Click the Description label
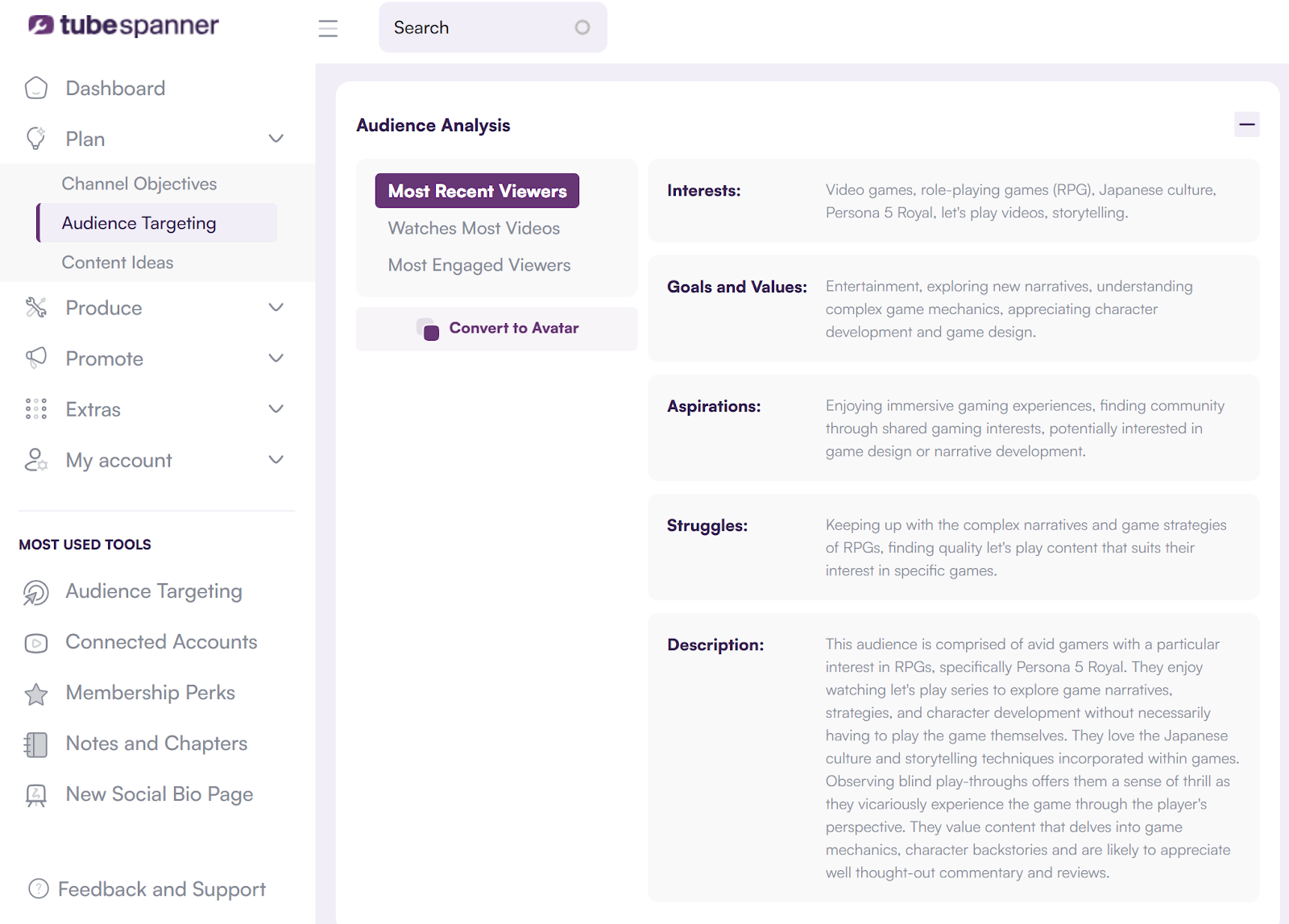The width and height of the screenshot is (1289, 924). (715, 644)
